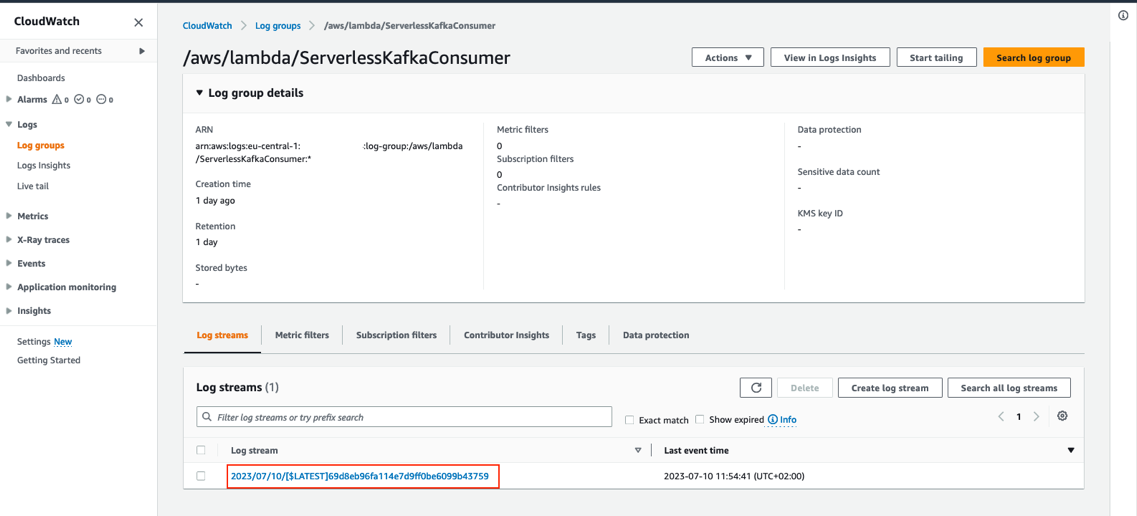Expand the X-Ray traces section
1137x516 pixels.
tap(9, 240)
